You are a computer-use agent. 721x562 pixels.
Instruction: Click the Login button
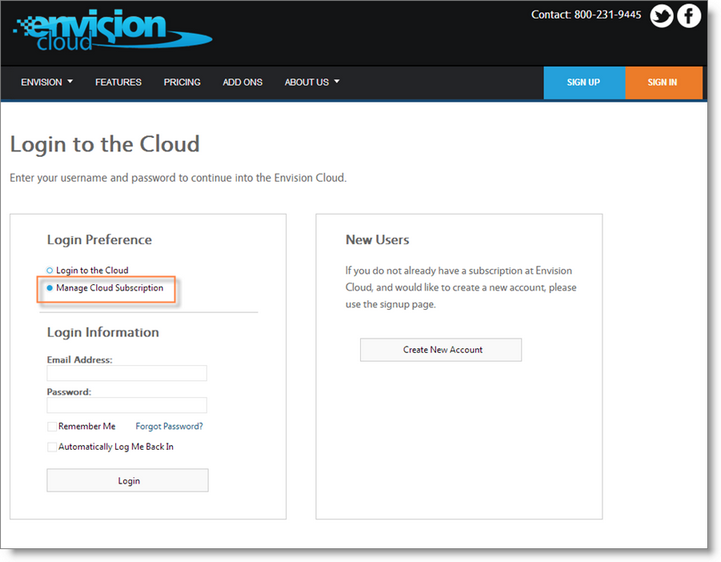coord(127,481)
